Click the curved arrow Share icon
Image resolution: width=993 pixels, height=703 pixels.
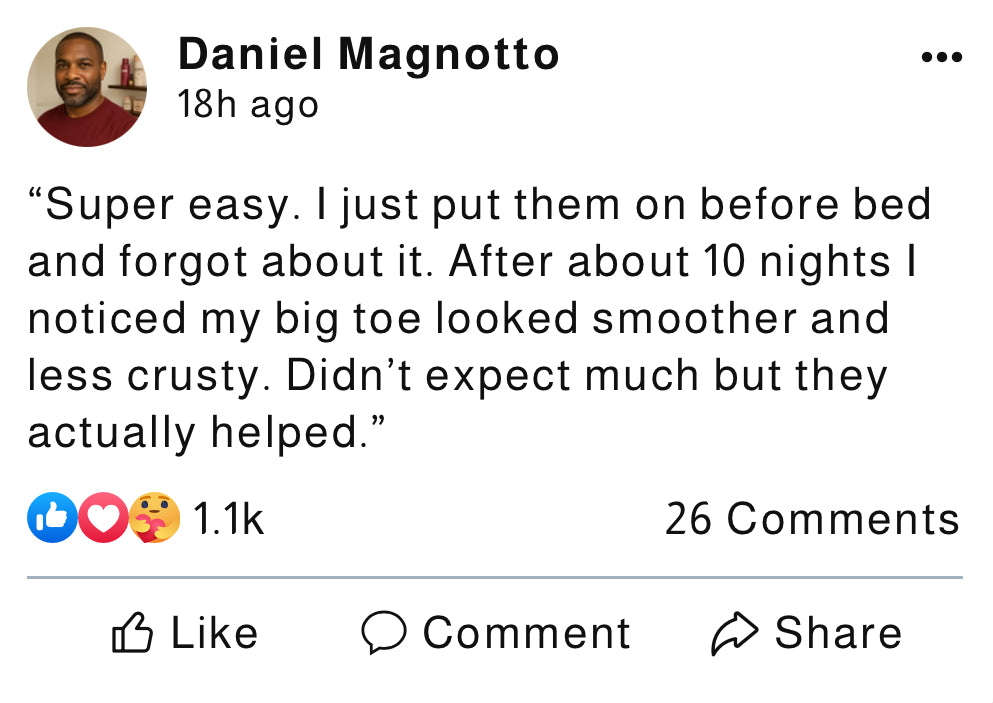tap(735, 633)
